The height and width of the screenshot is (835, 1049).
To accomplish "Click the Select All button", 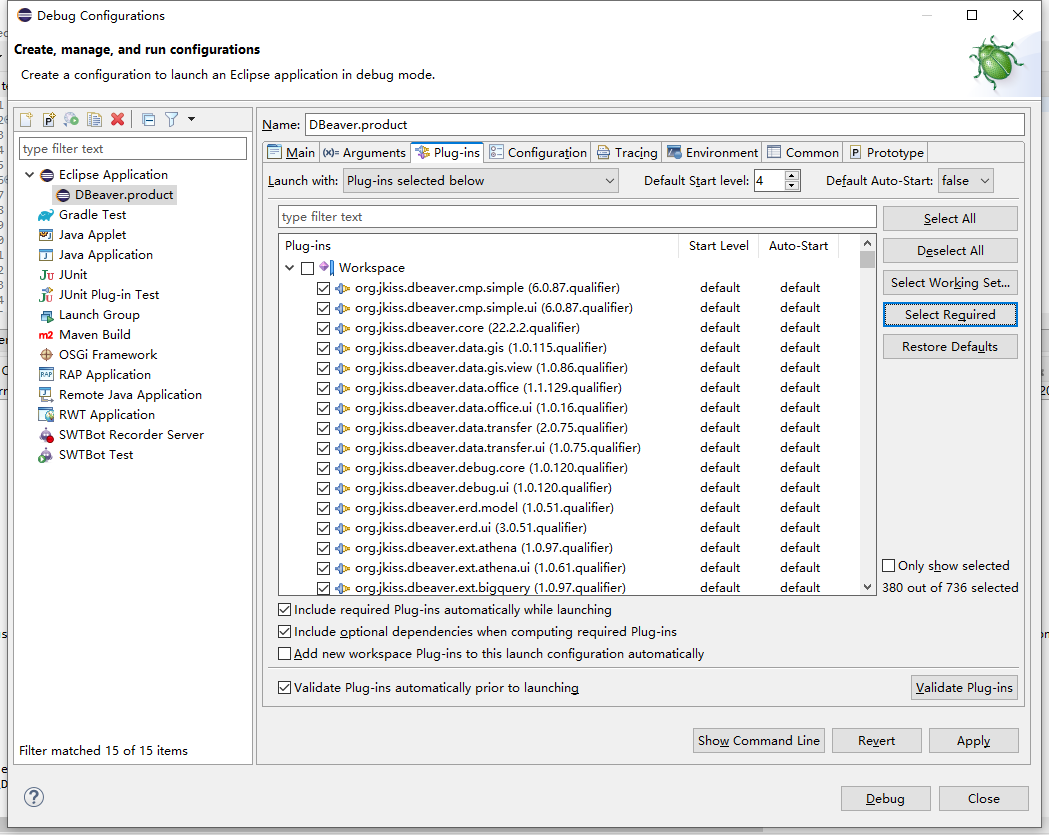I will click(x=950, y=219).
